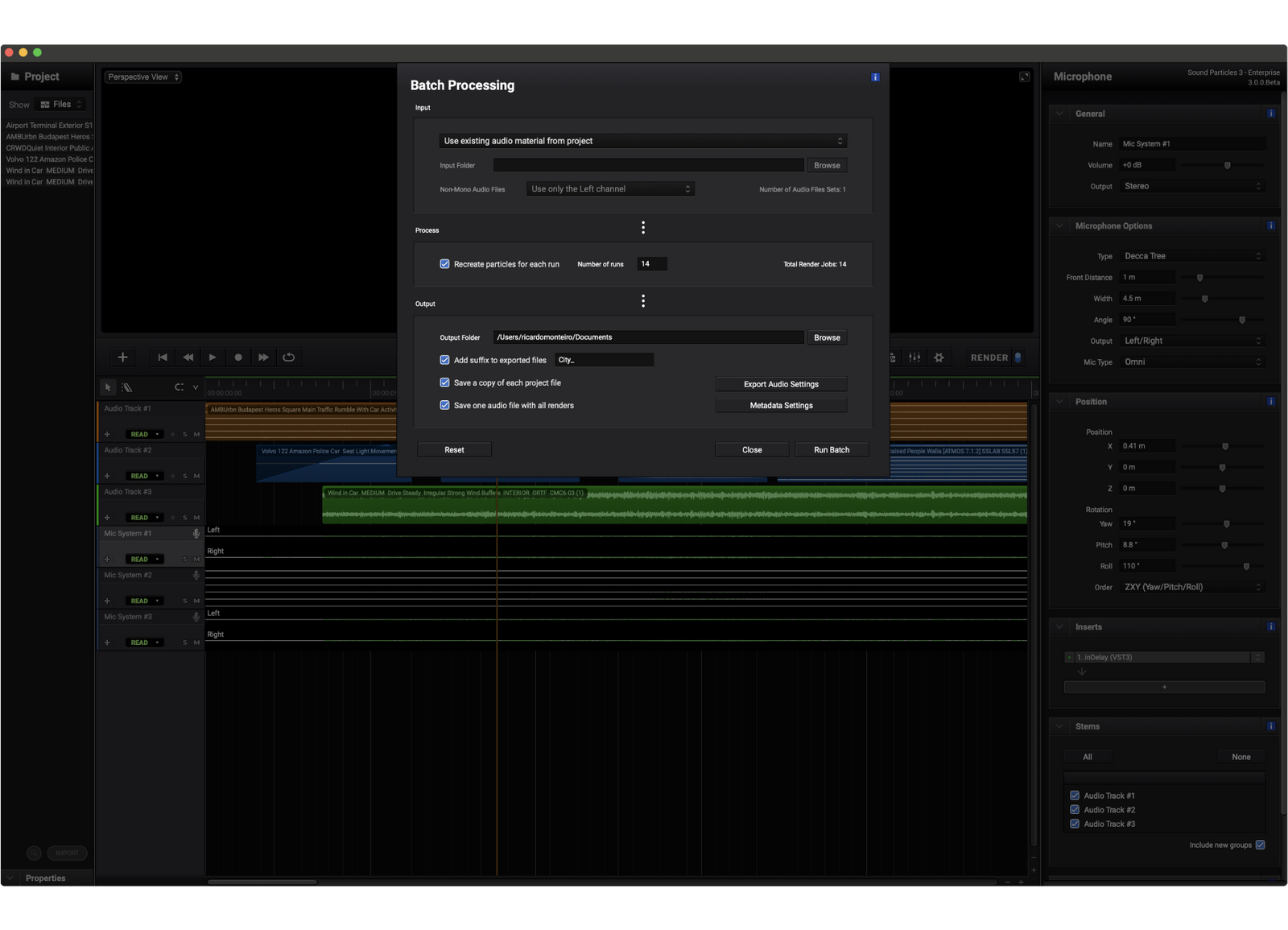Mute Audio Track #1
This screenshot has width=1288, height=930.
pos(196,434)
